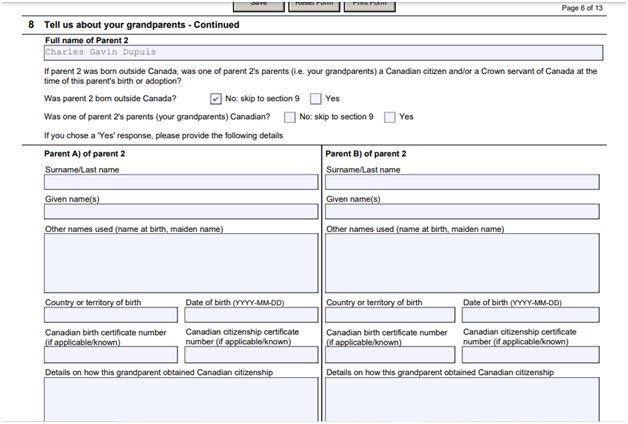Click Parent B citizenship details text box
Viewport: 628px width, 424px height.
tap(462, 399)
